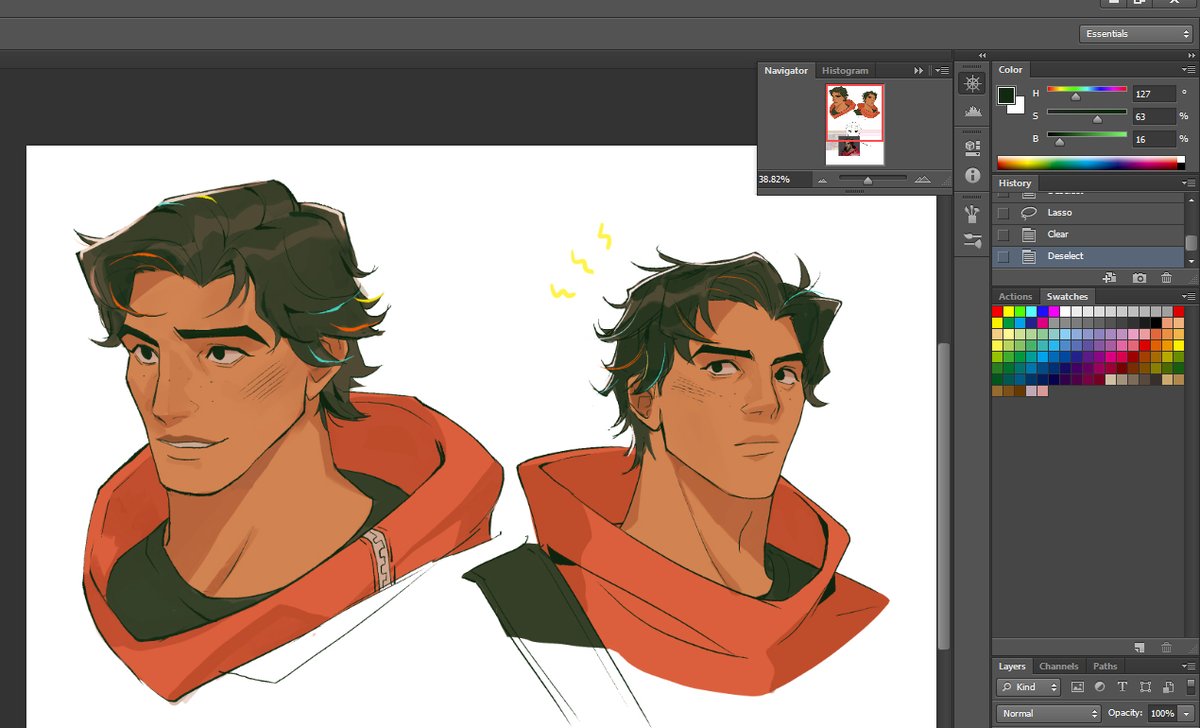Select the Deselect history state
Image resolution: width=1200 pixels, height=728 pixels.
(1088, 257)
